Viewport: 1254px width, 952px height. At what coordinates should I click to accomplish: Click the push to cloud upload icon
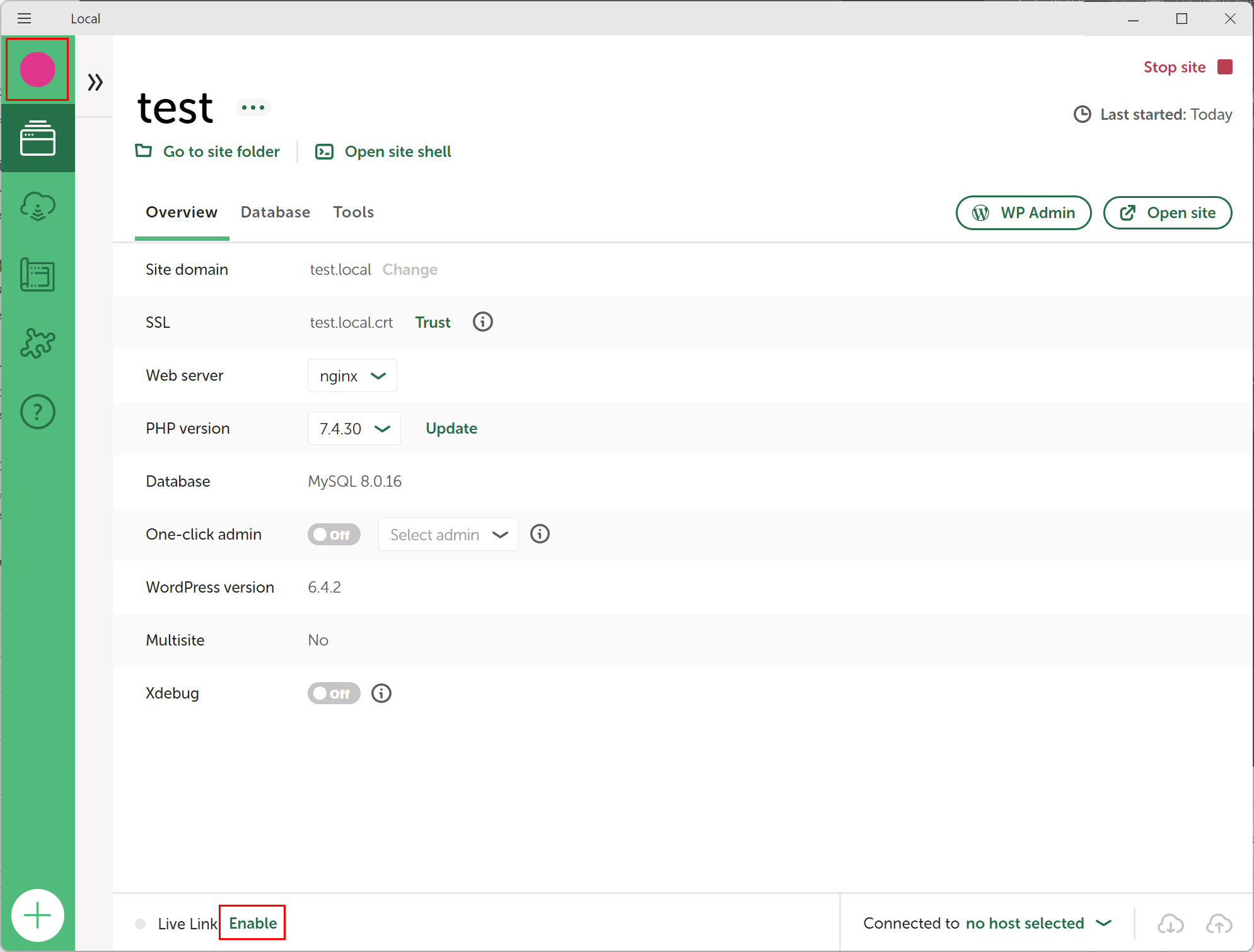[1219, 924]
